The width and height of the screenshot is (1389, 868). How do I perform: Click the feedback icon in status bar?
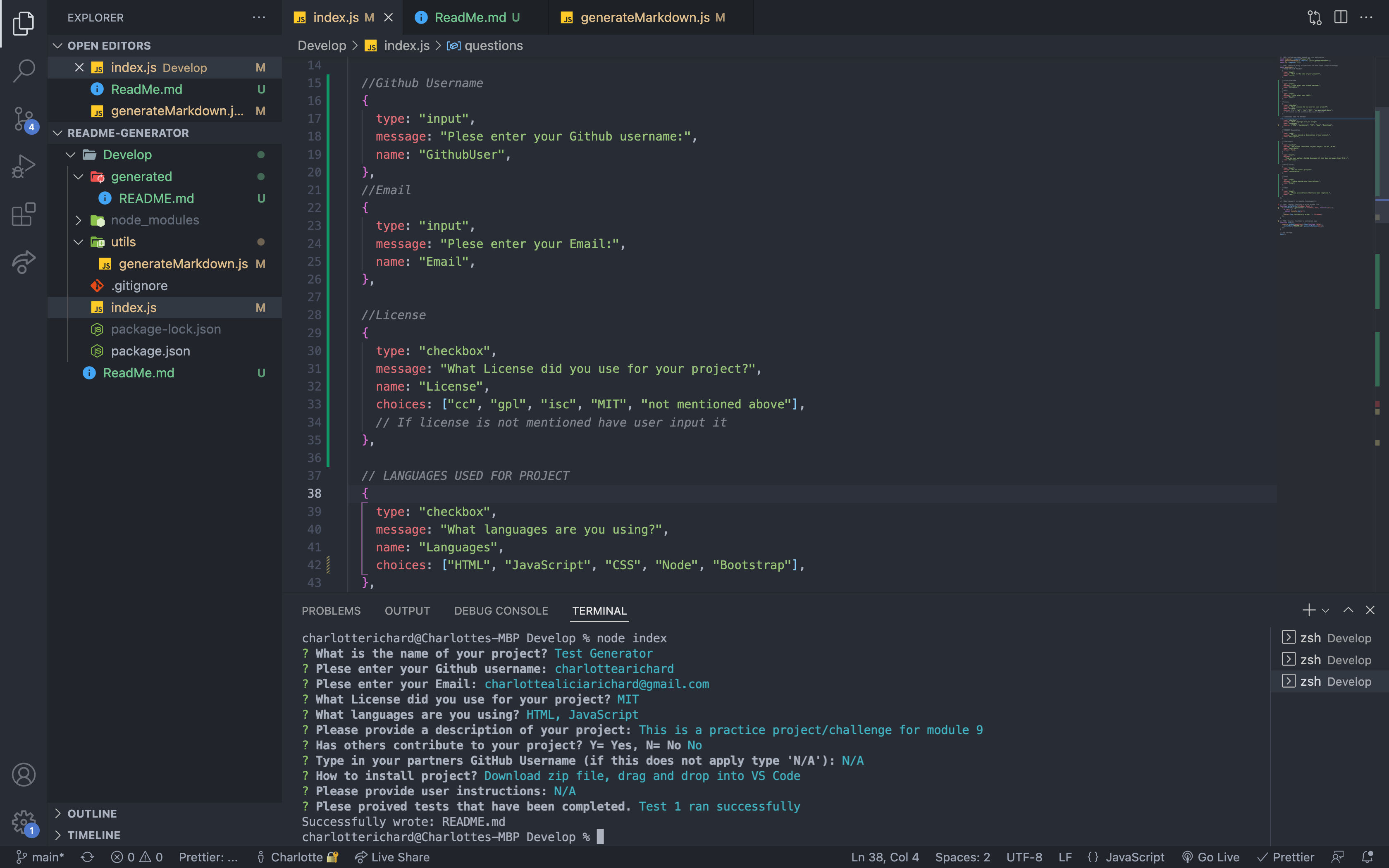pyautogui.click(x=1337, y=857)
